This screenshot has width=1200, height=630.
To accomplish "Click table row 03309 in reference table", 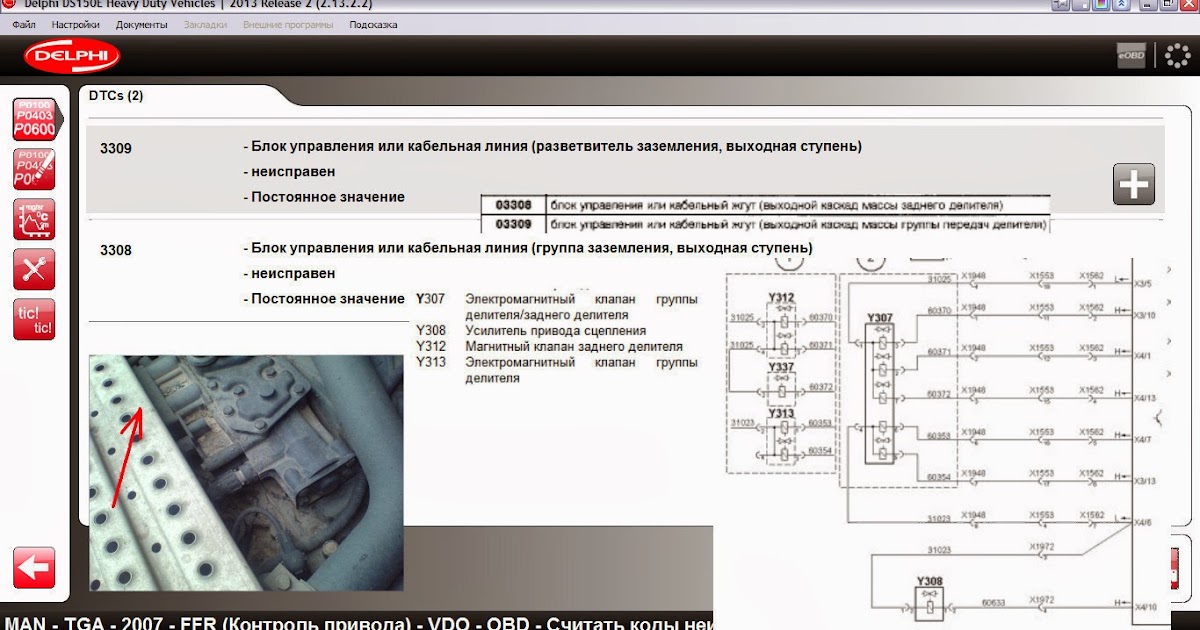I will tap(765, 224).
